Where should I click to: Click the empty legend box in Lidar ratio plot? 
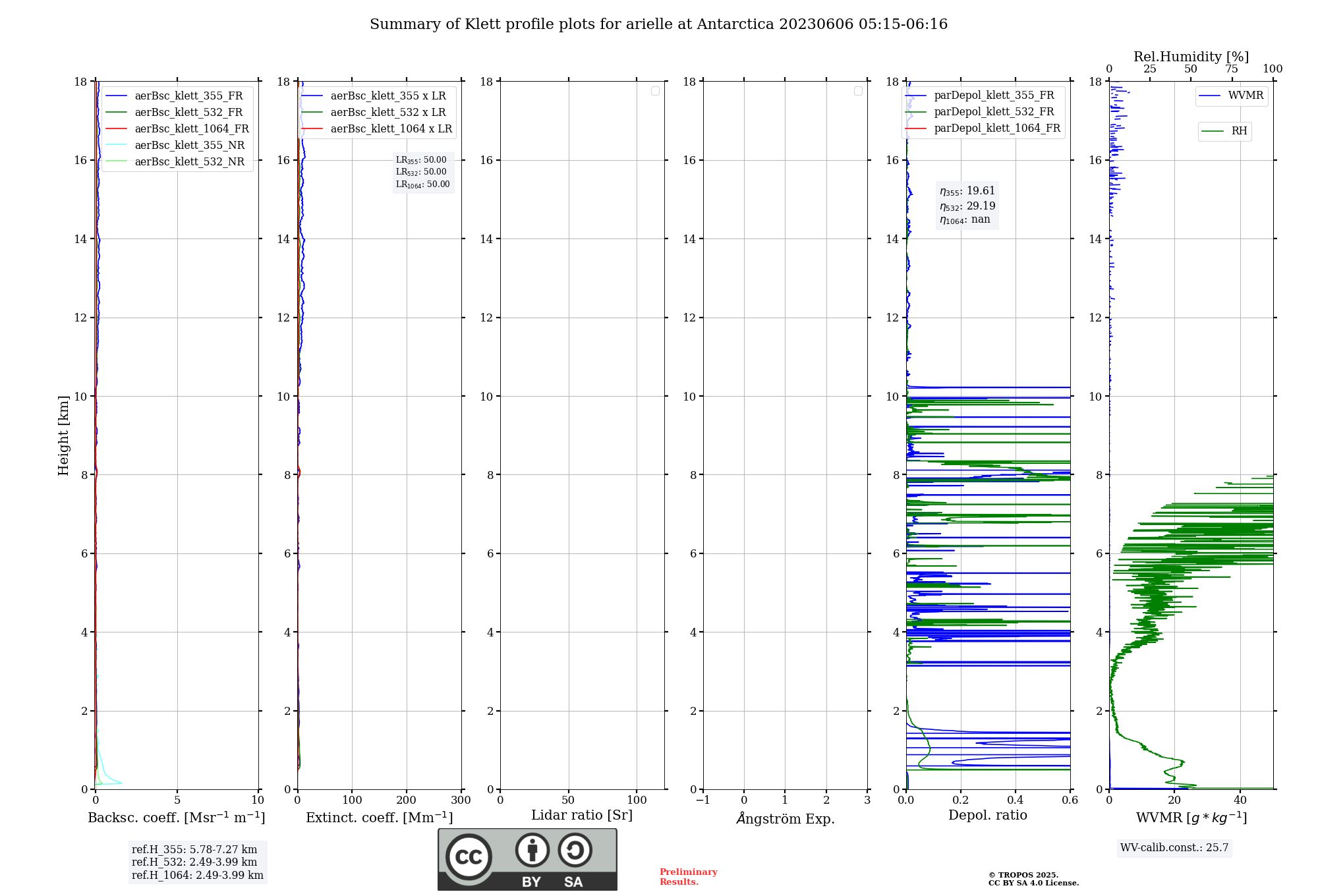[x=655, y=91]
